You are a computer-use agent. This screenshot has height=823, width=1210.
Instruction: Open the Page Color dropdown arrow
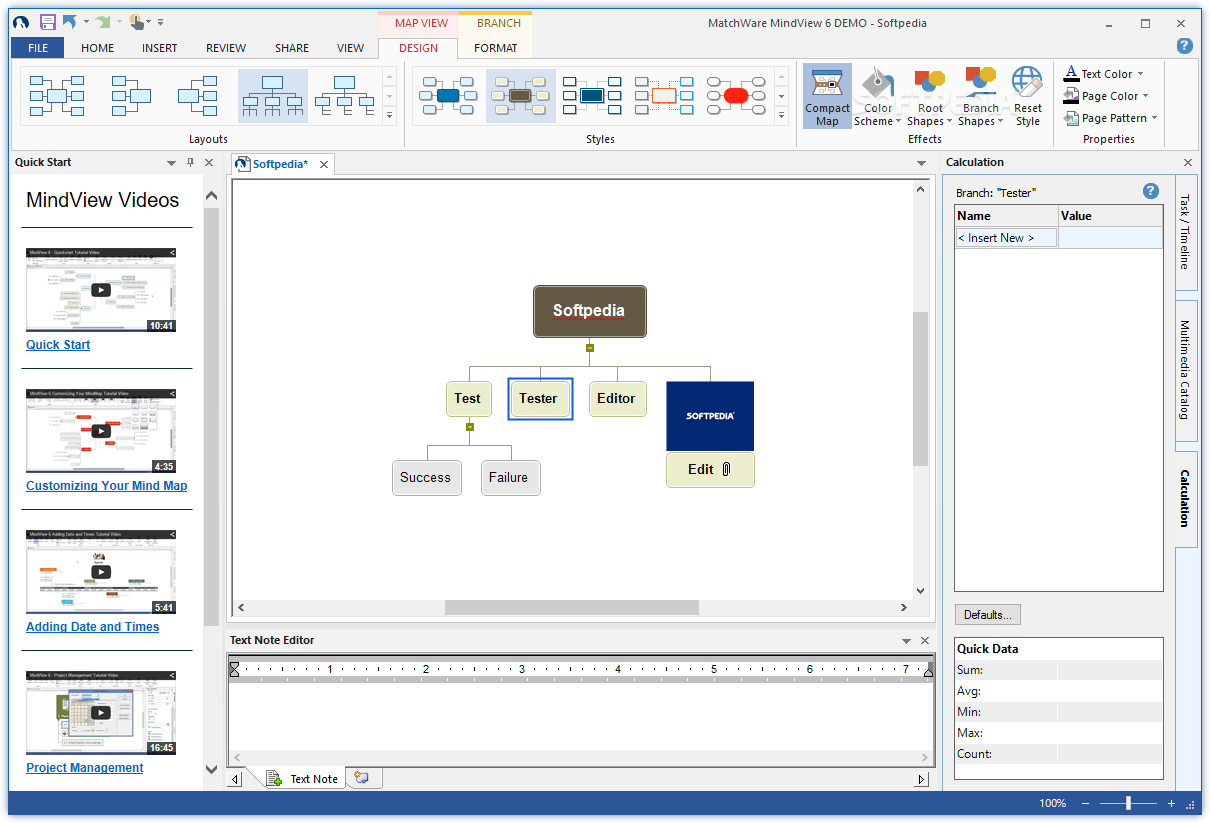tap(1145, 96)
